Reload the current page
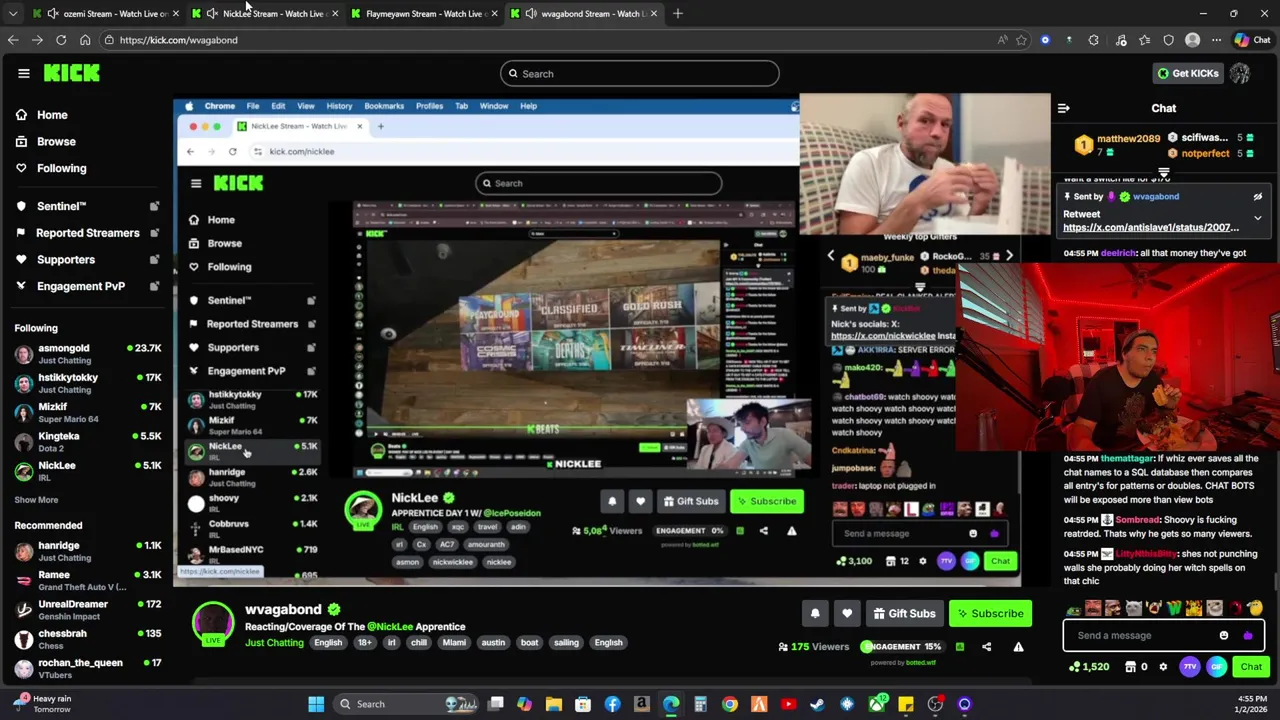Image resolution: width=1280 pixels, height=720 pixels. (61, 40)
